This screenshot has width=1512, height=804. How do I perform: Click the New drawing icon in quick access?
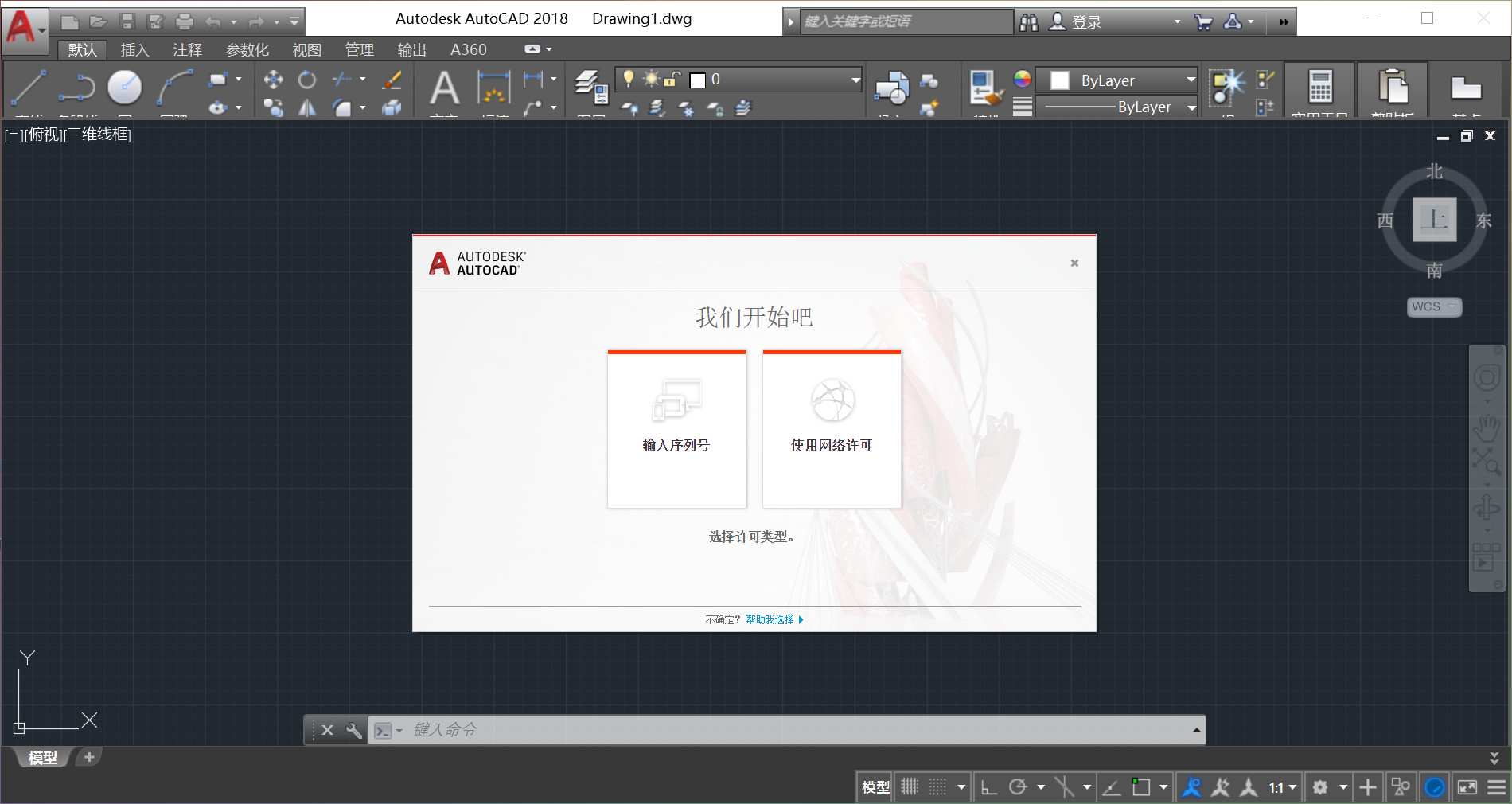(x=70, y=22)
